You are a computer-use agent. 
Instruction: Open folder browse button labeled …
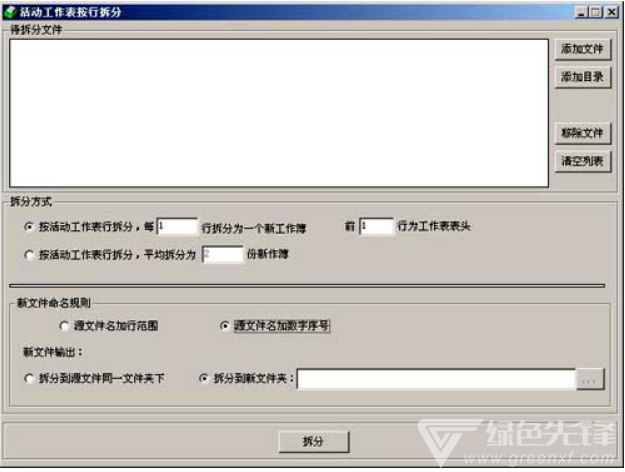(x=590, y=379)
